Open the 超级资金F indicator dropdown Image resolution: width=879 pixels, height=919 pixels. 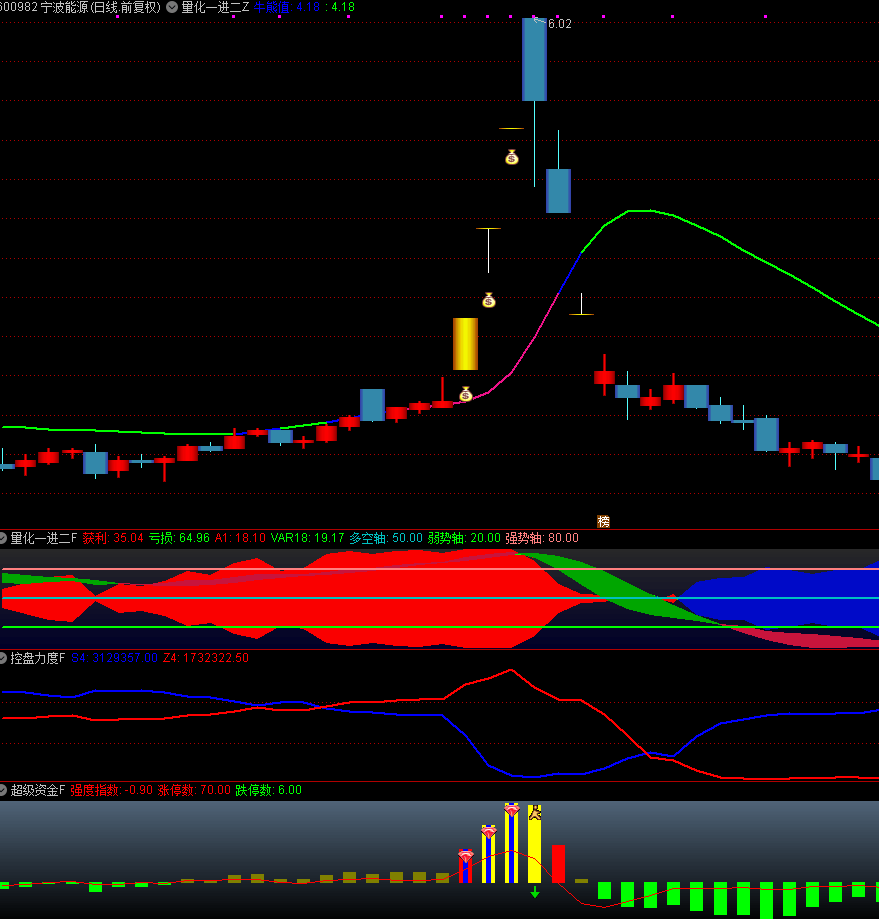pos(4,790)
